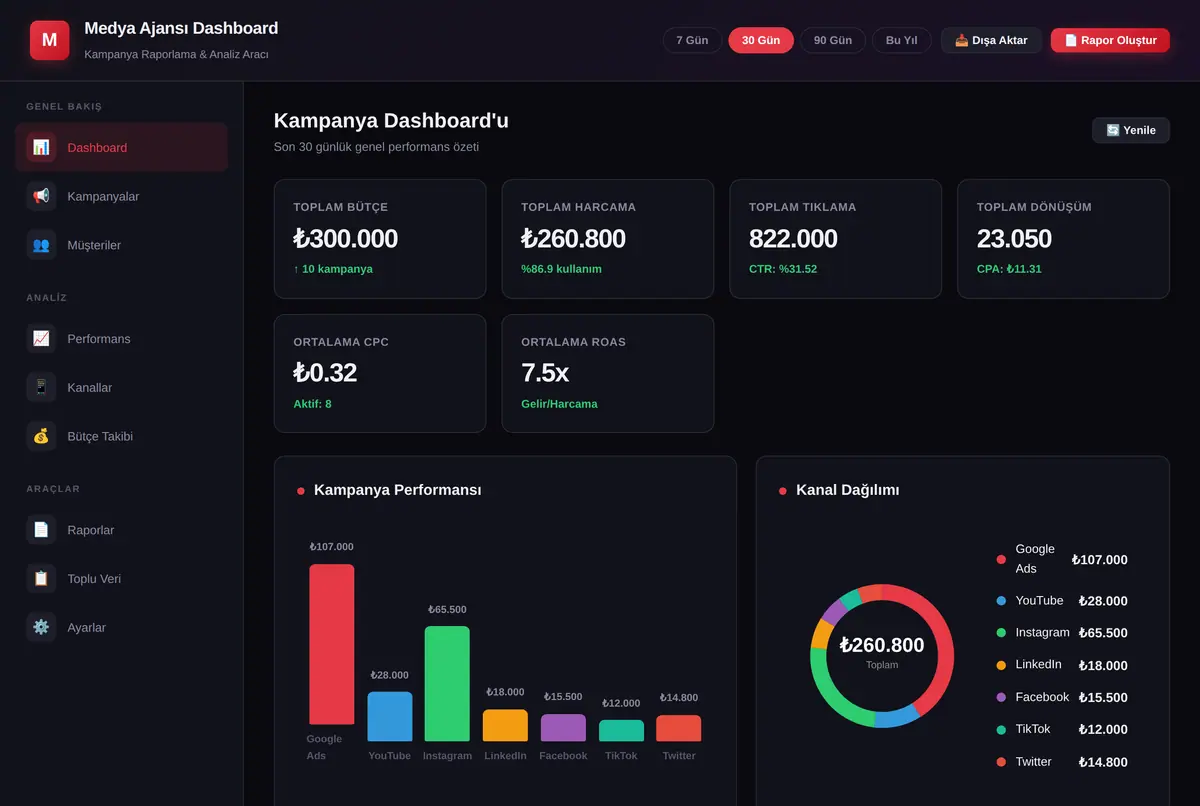The width and height of the screenshot is (1200, 806).
Task: Select the 7 Gün date range
Action: [692, 40]
